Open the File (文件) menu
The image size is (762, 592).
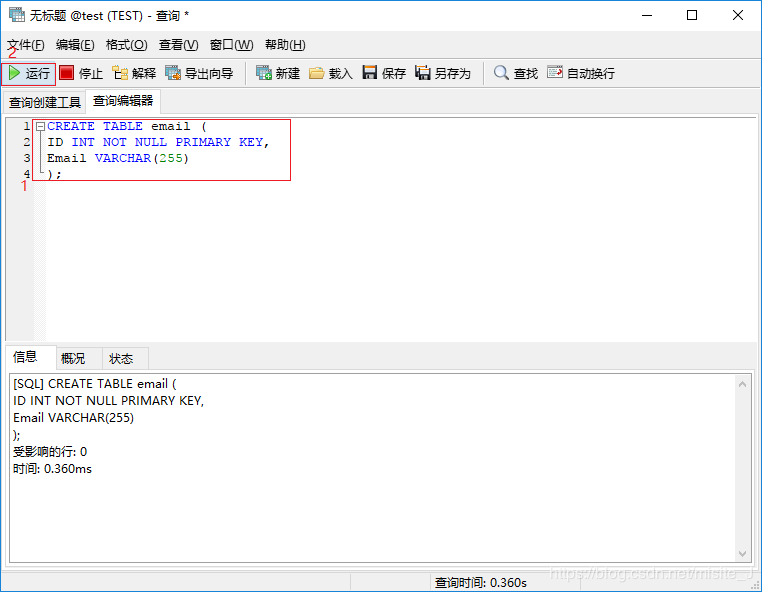pos(26,45)
